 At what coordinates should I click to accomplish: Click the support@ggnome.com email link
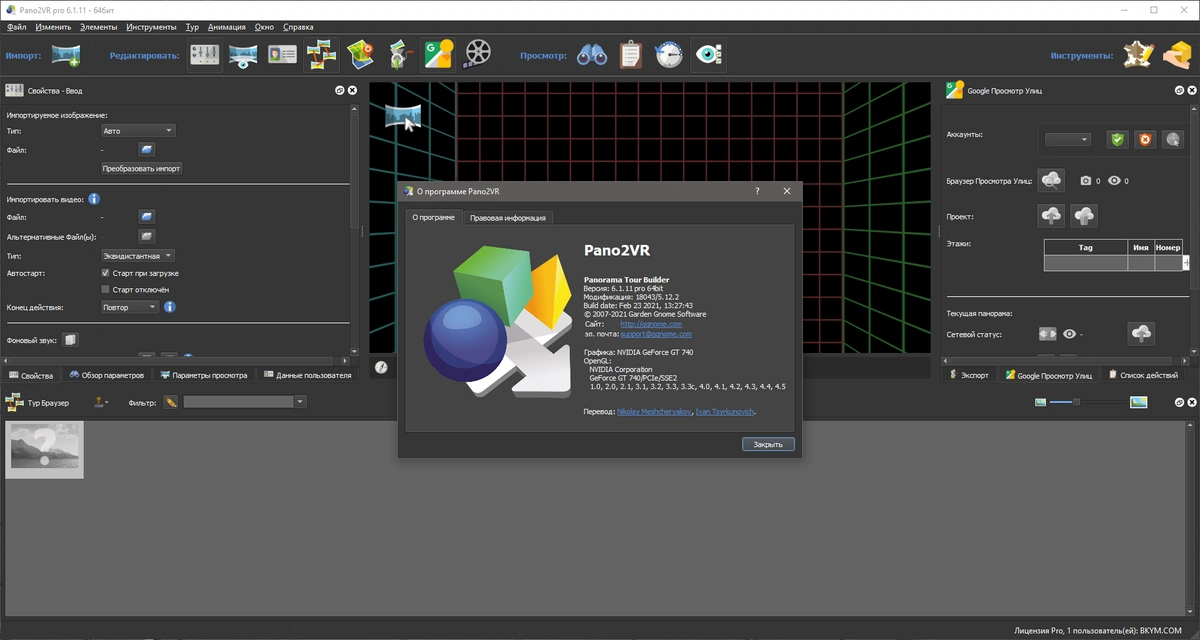click(x=655, y=333)
